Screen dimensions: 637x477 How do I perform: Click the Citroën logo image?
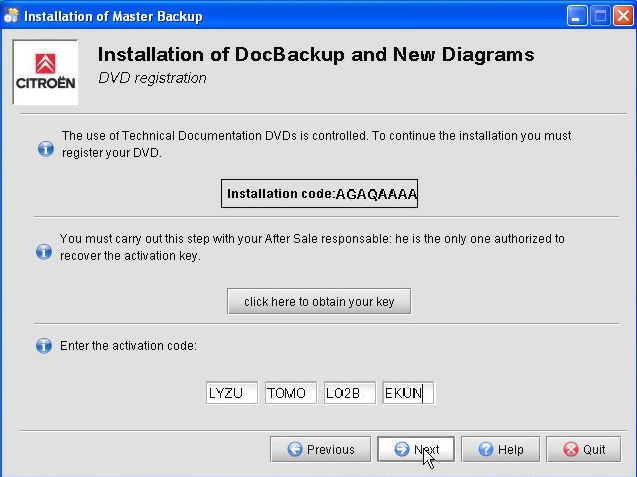click(x=45, y=71)
